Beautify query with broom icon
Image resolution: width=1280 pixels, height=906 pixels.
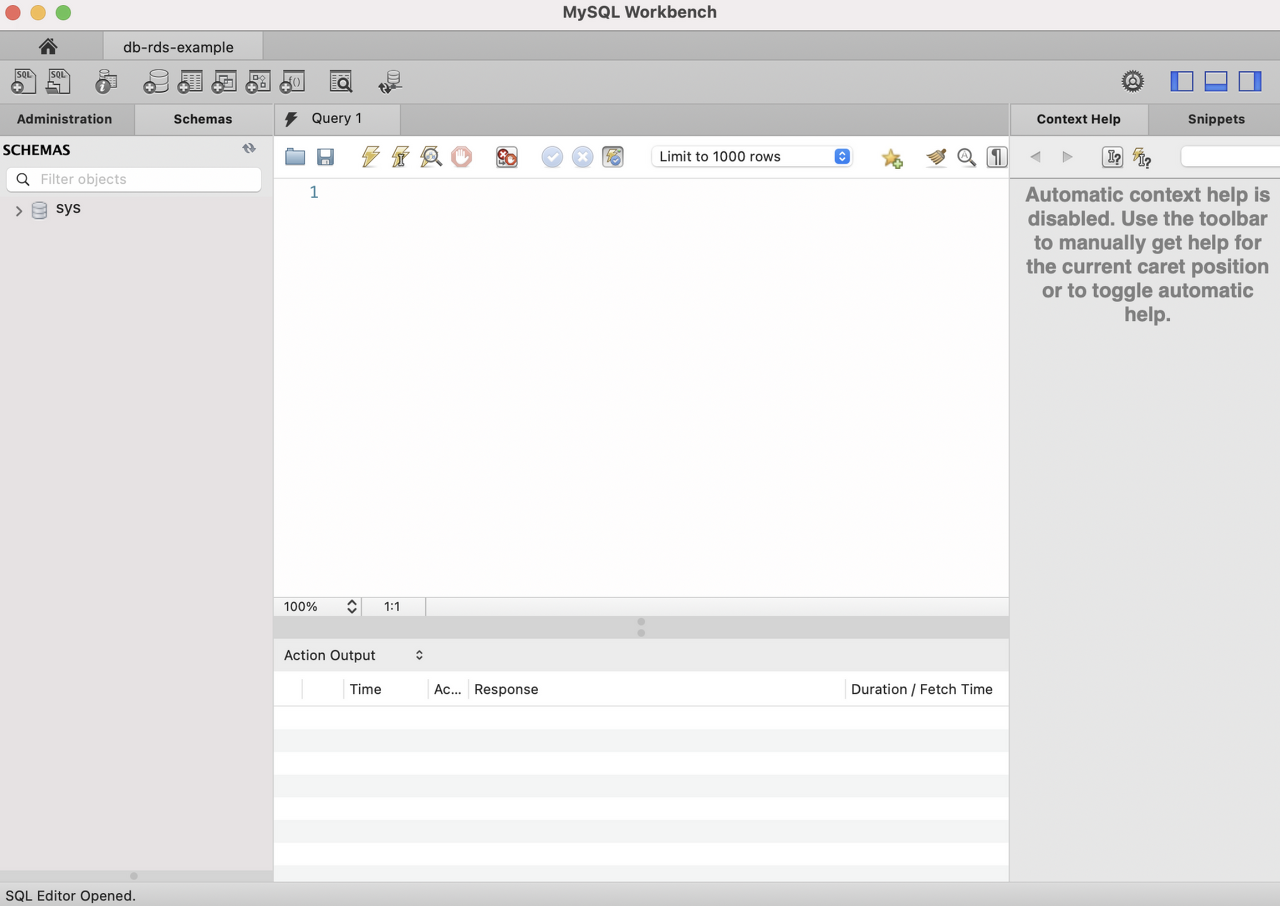click(936, 157)
